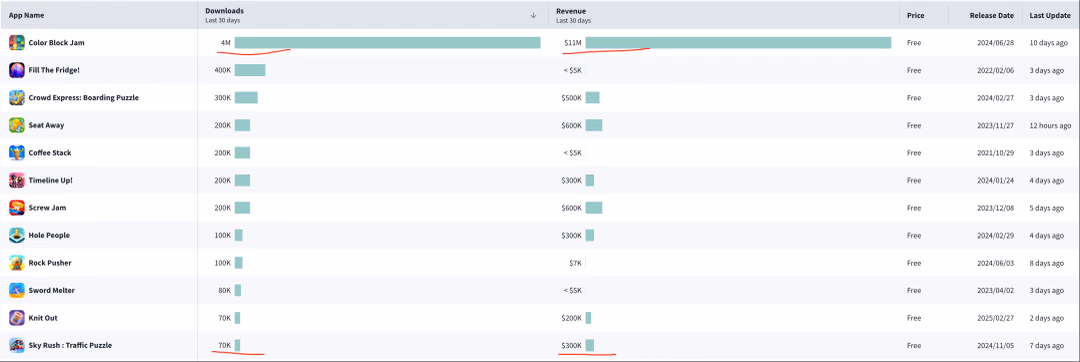
Task: Select release date 2022/02/06
Action: 995,70
